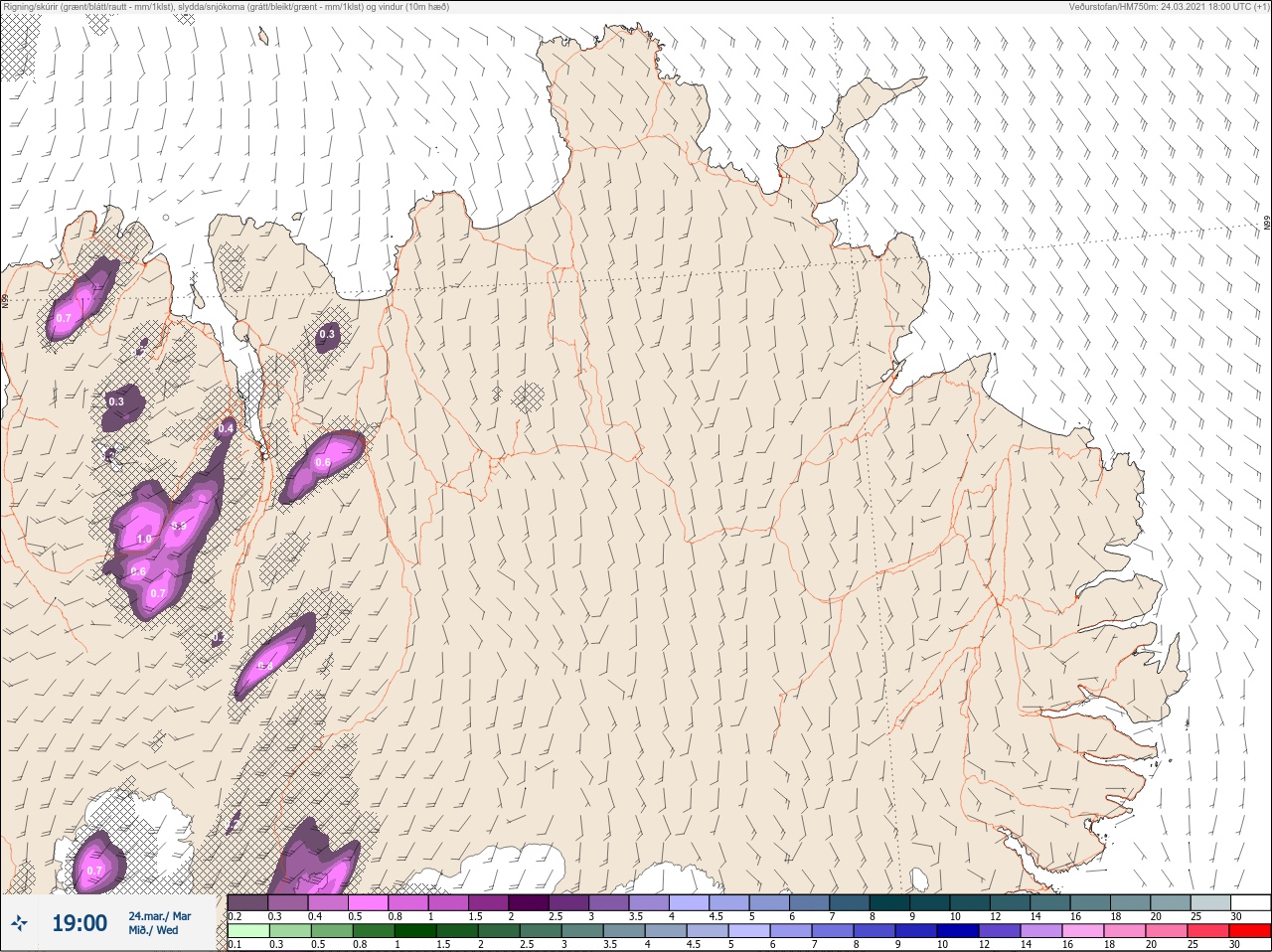Click the '0.1' label starting the lower legend
Screen dimensions: 1272x952
click(235, 944)
